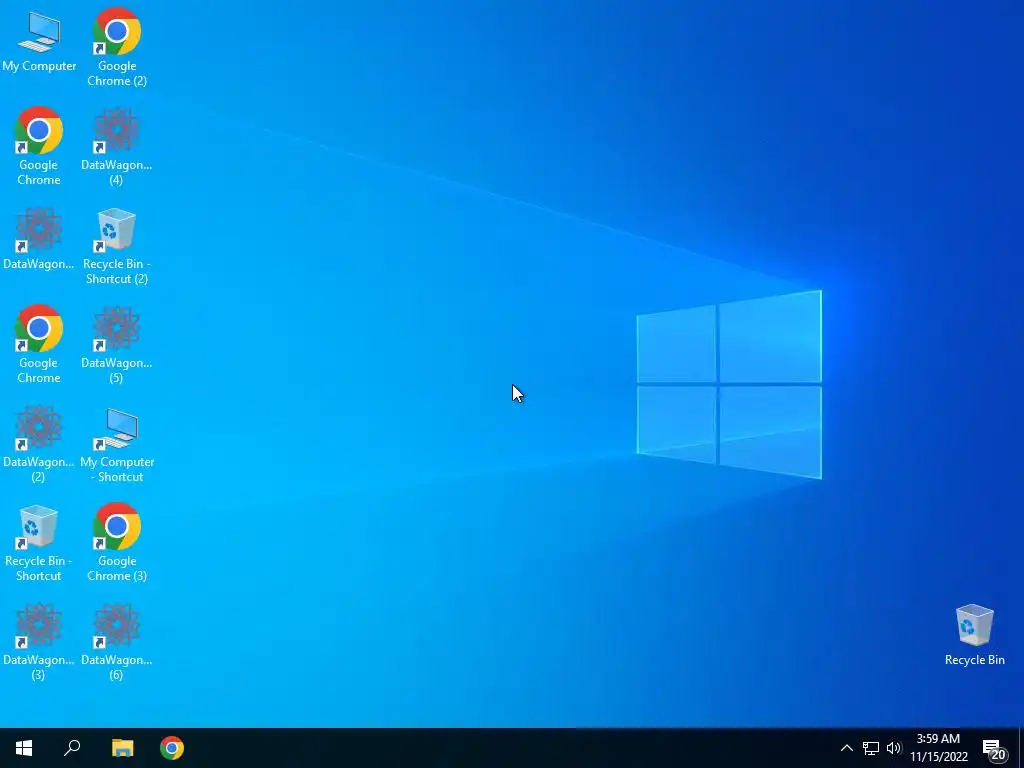Launch File Explorer from the taskbar

coord(122,748)
